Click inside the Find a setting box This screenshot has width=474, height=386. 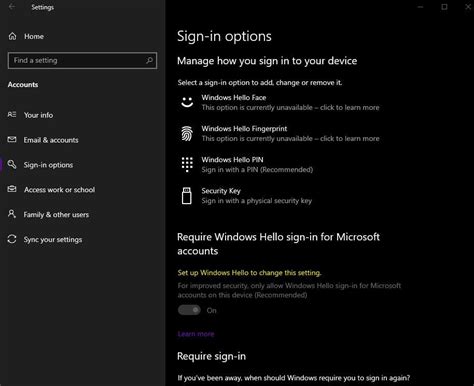82,60
